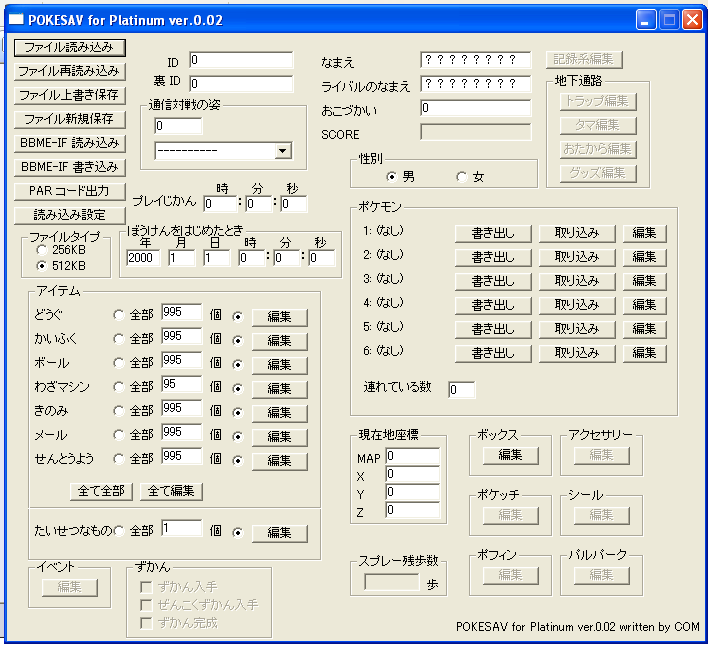This screenshot has height=645, width=708.
Task: Click 編集 button in メール row
Action: (x=279, y=437)
